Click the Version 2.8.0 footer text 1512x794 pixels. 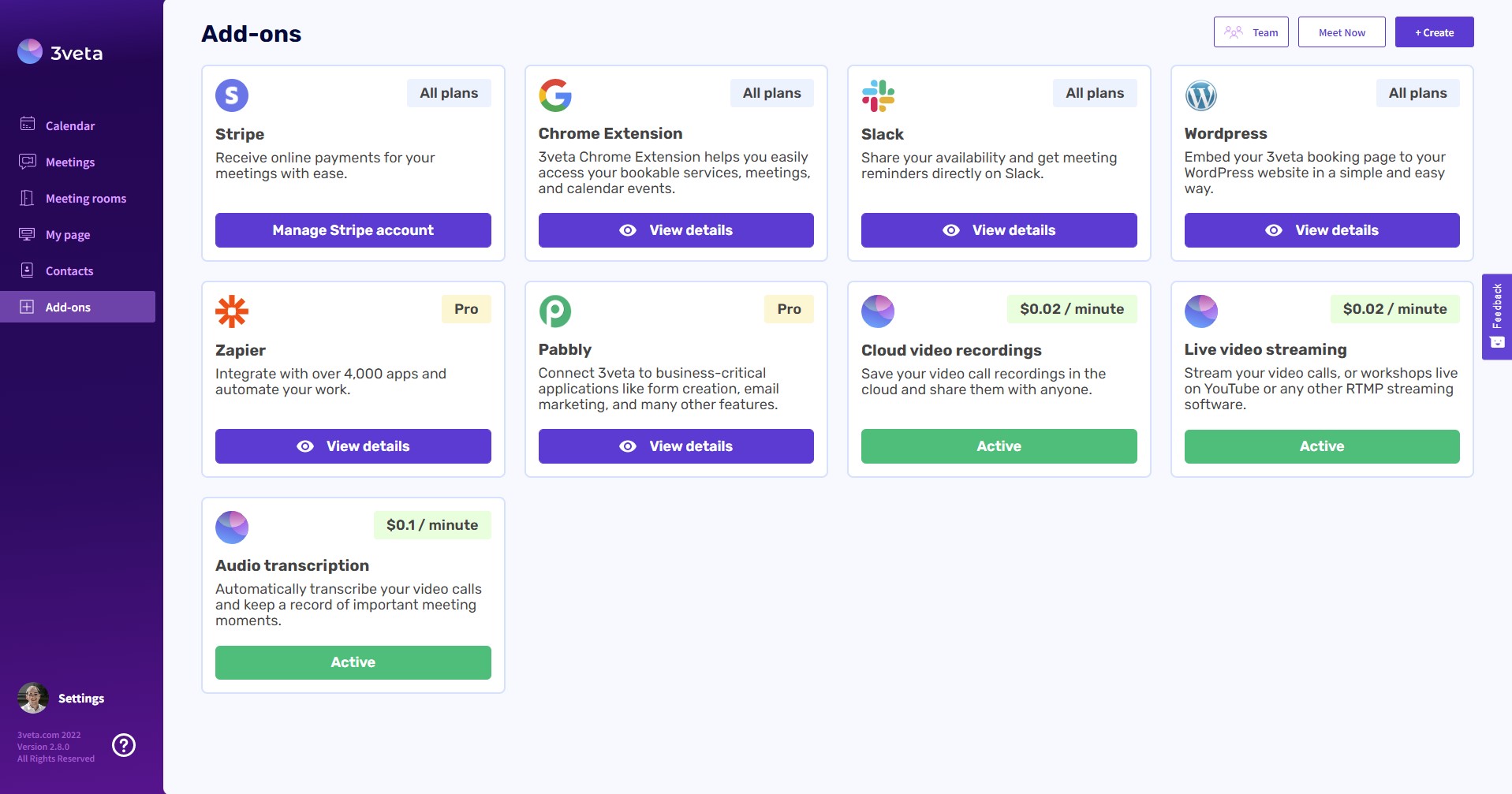(43, 747)
